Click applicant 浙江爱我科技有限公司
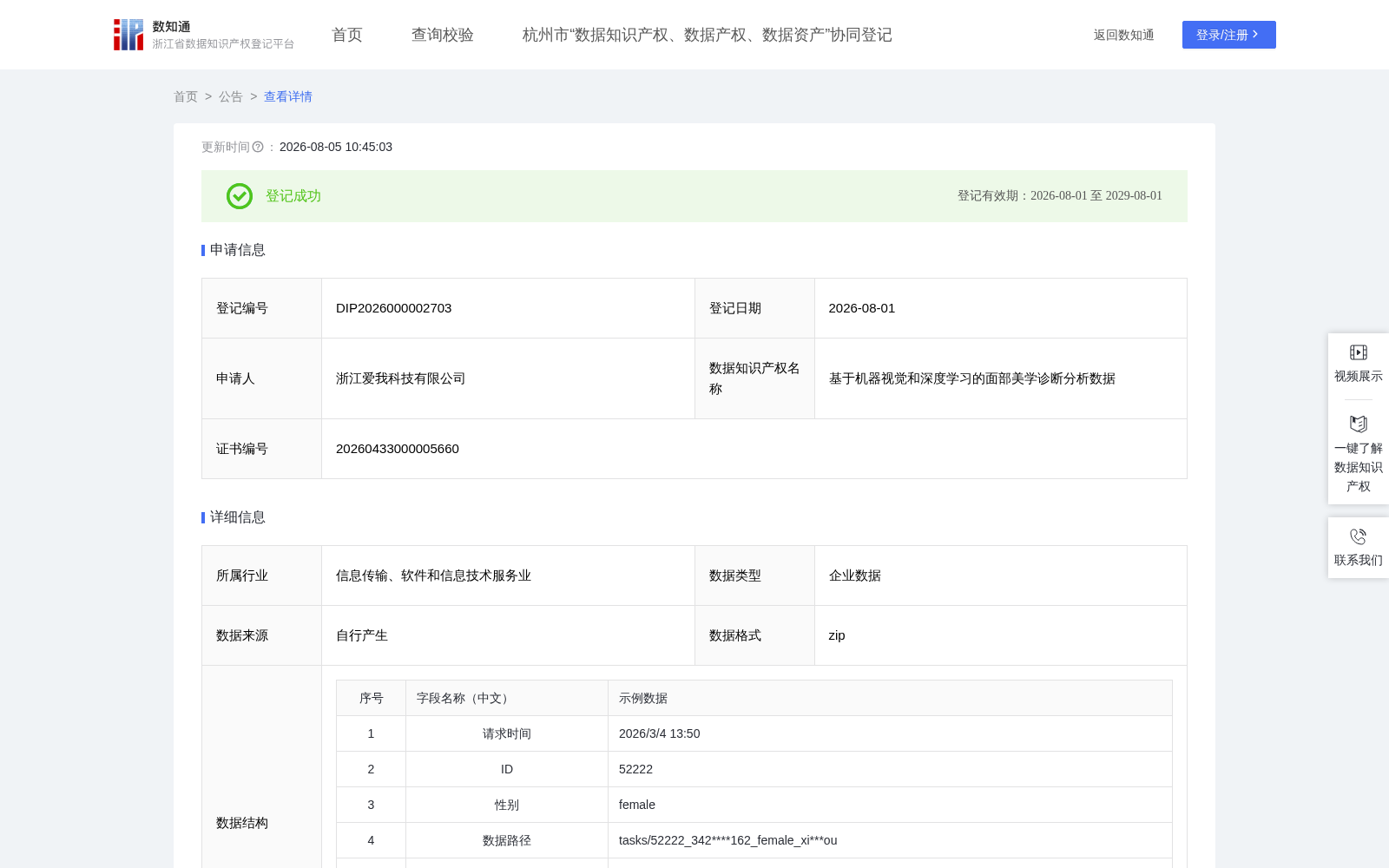Image resolution: width=1389 pixels, height=868 pixels. (401, 378)
